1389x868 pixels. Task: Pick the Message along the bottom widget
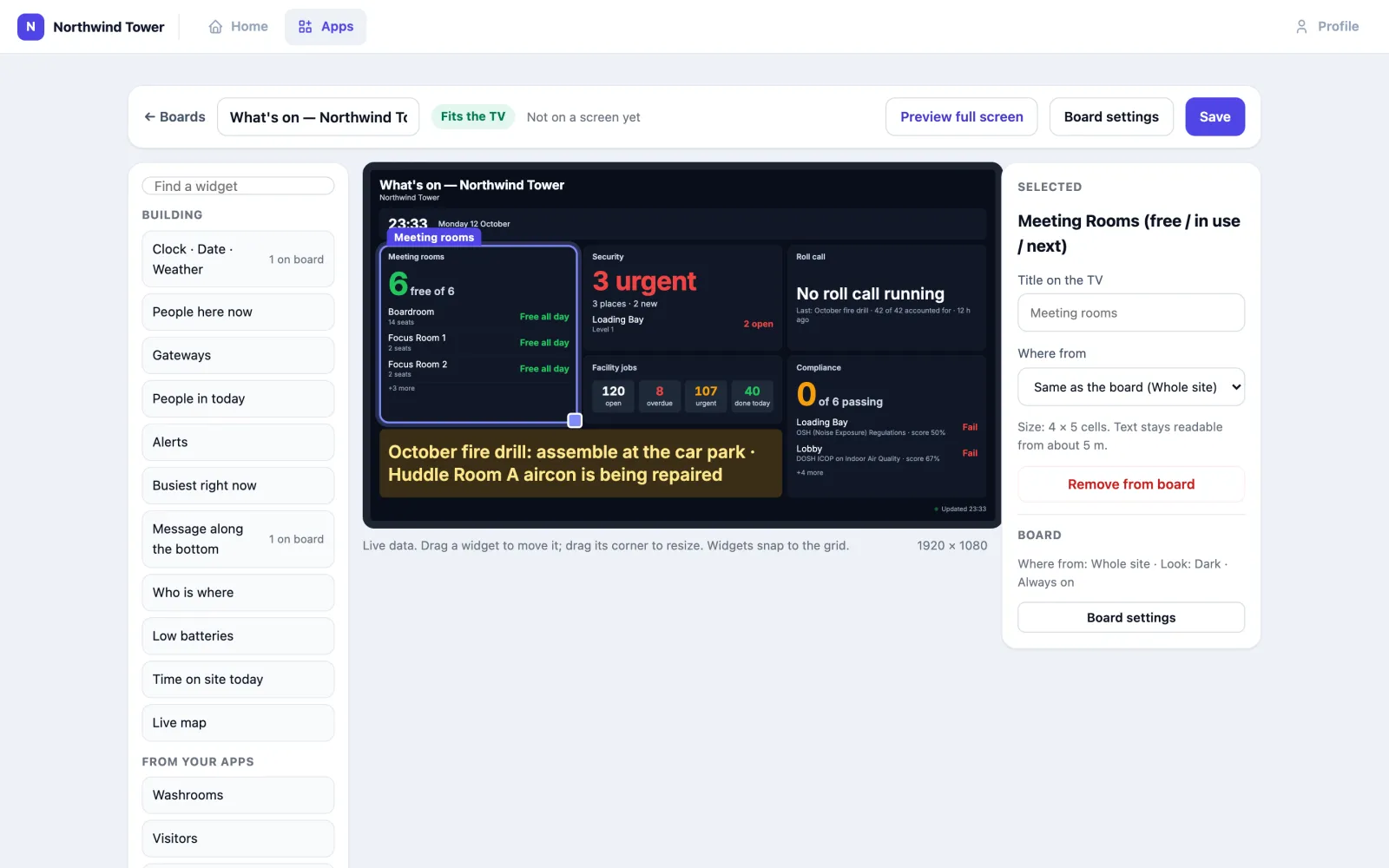tap(238, 539)
